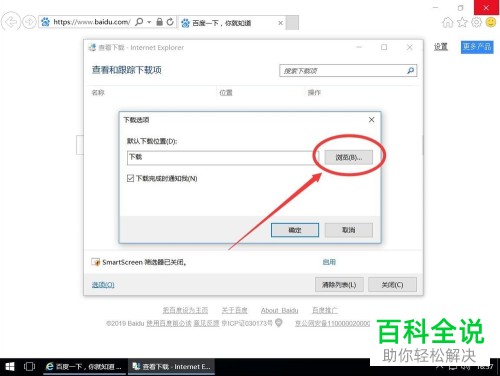Click the default download location text field
This screenshot has height=376, width=500.
click(223, 158)
